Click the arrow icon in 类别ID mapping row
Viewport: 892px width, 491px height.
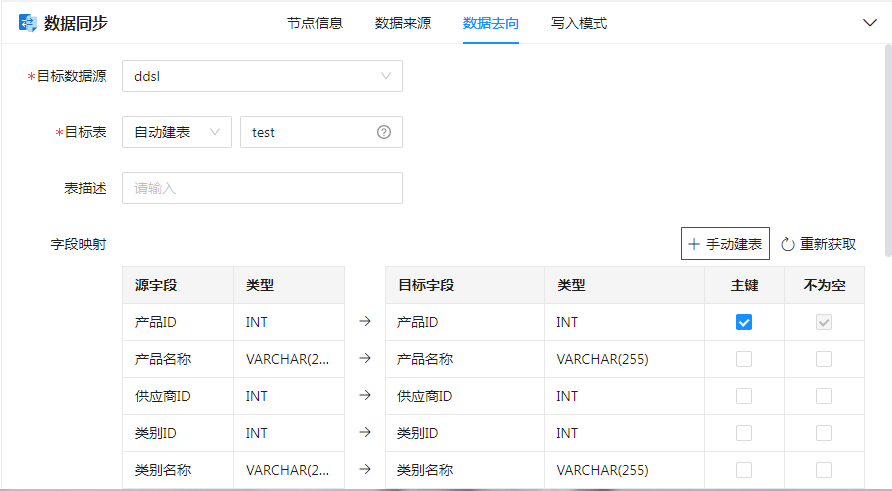pyautogui.click(x=365, y=433)
